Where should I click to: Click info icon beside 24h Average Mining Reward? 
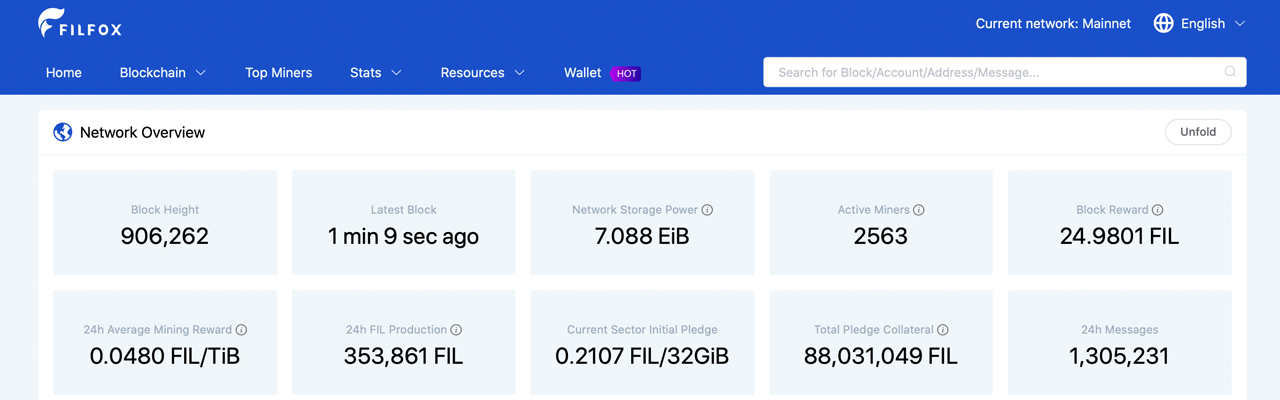tap(242, 330)
